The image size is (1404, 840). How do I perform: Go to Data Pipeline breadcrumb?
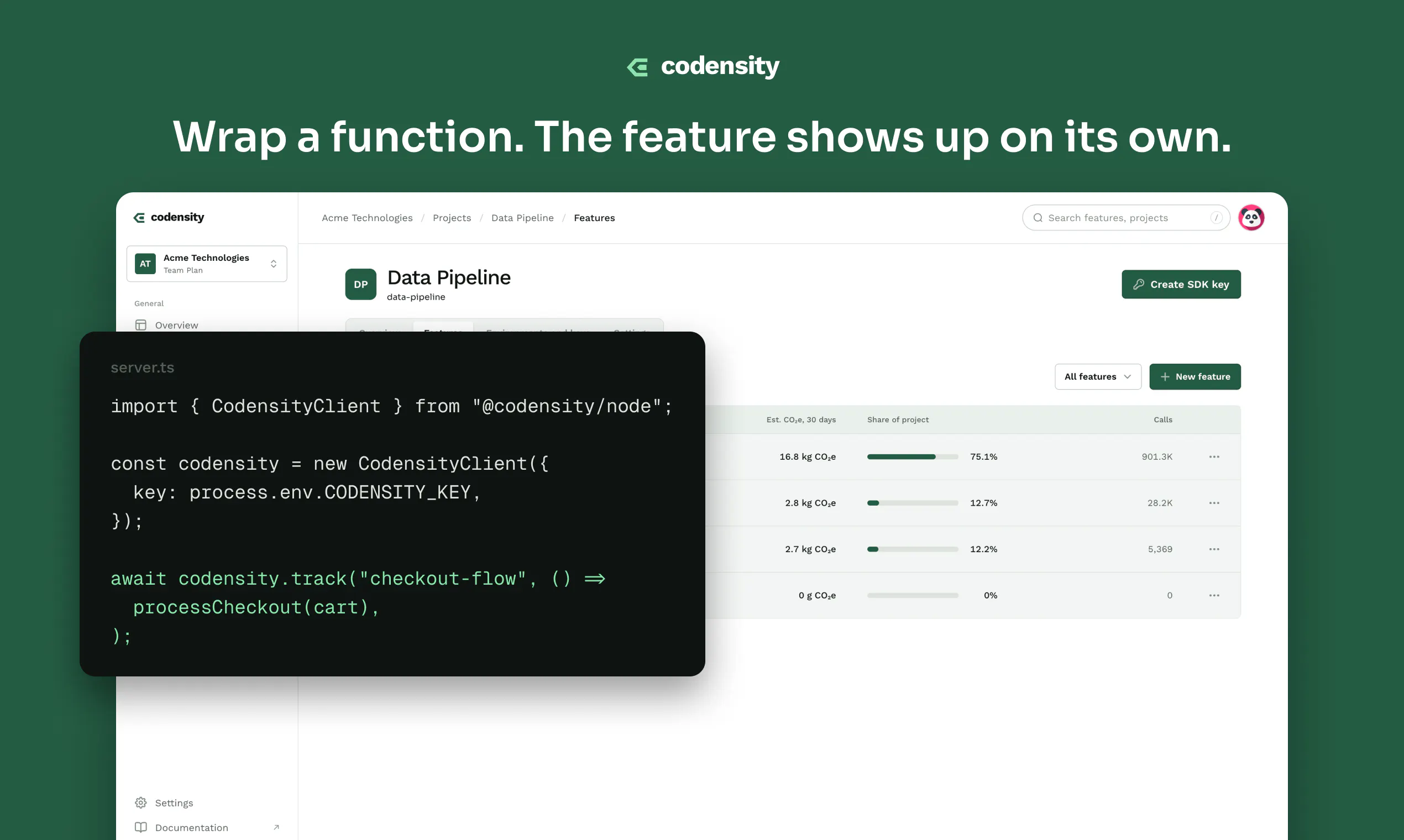coord(522,218)
